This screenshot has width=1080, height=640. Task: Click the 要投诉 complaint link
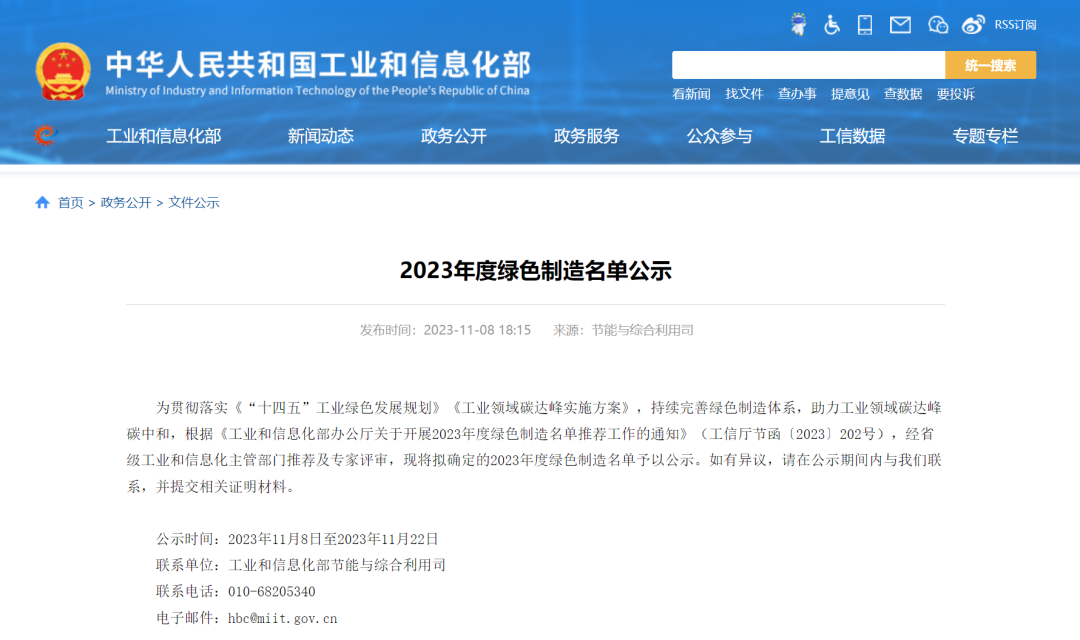click(x=956, y=93)
